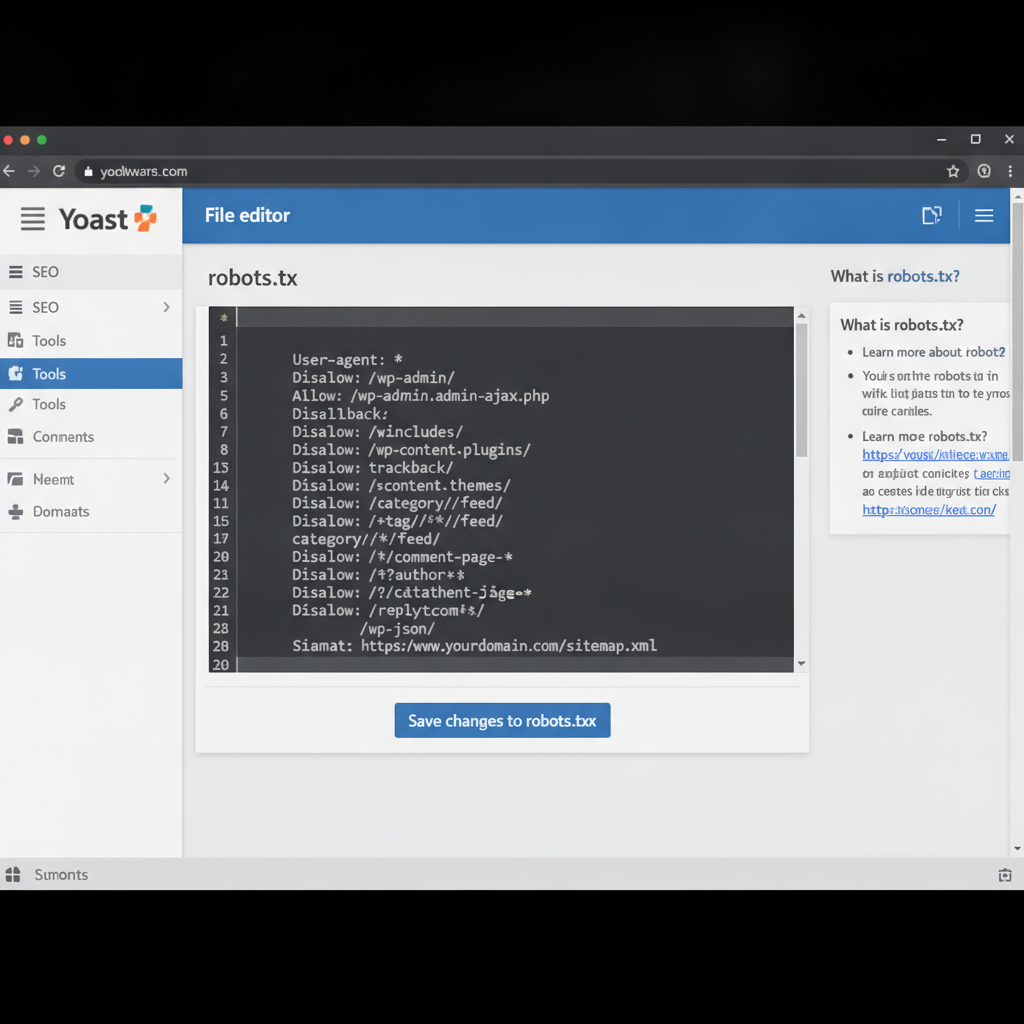Click the wrench icon of the Tools item
This screenshot has height=1024, width=1024.
coord(16,404)
